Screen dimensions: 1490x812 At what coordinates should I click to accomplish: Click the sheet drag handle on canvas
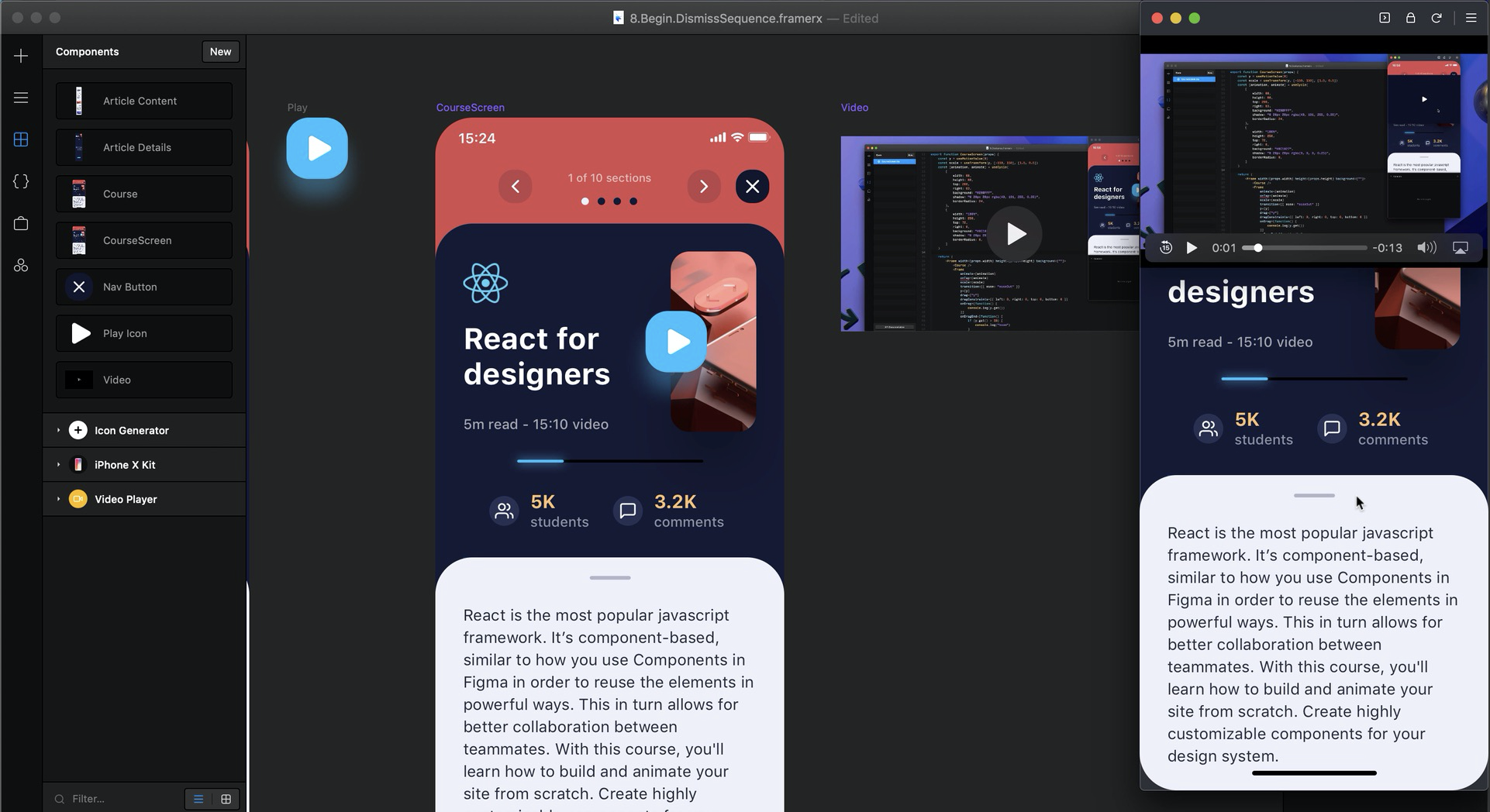click(x=610, y=578)
